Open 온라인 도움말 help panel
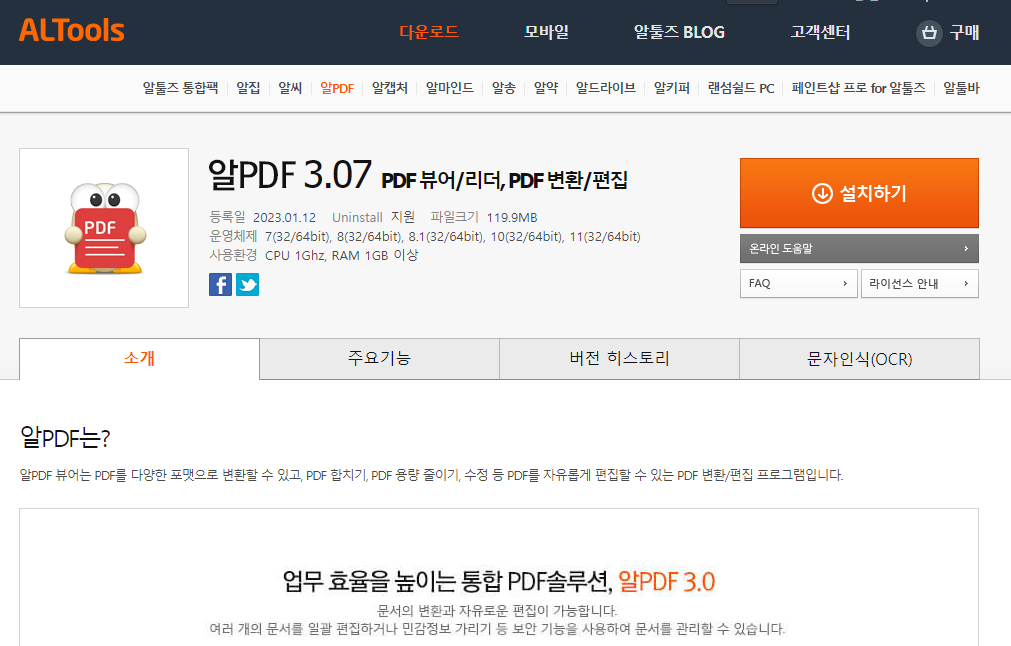 click(x=858, y=248)
